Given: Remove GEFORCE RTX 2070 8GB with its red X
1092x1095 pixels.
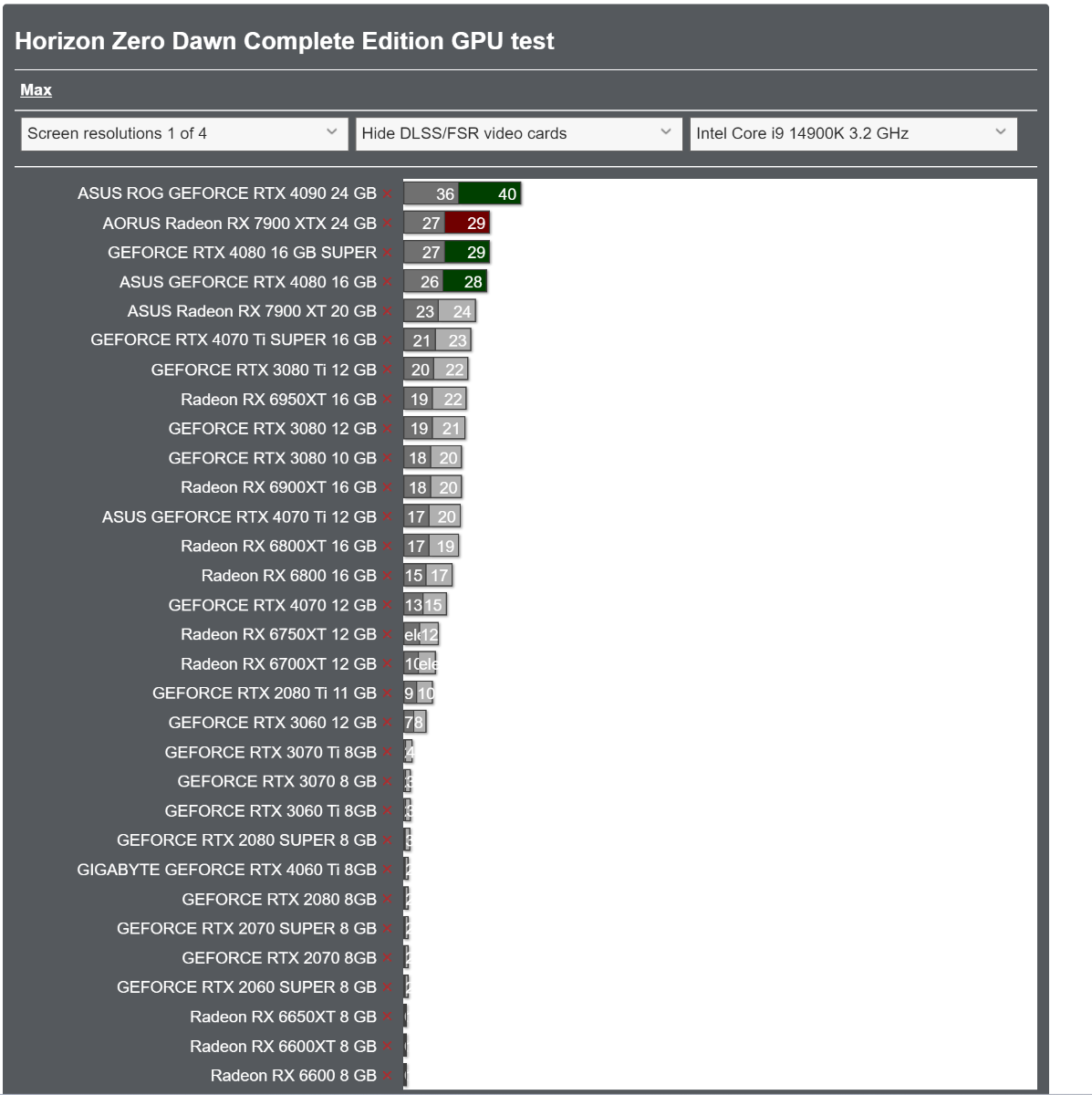Looking at the screenshot, I should [x=388, y=958].
